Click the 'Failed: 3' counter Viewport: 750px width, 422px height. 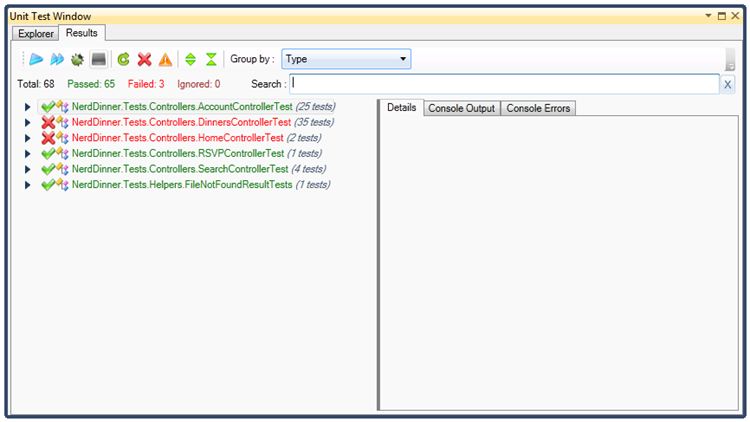pos(146,84)
